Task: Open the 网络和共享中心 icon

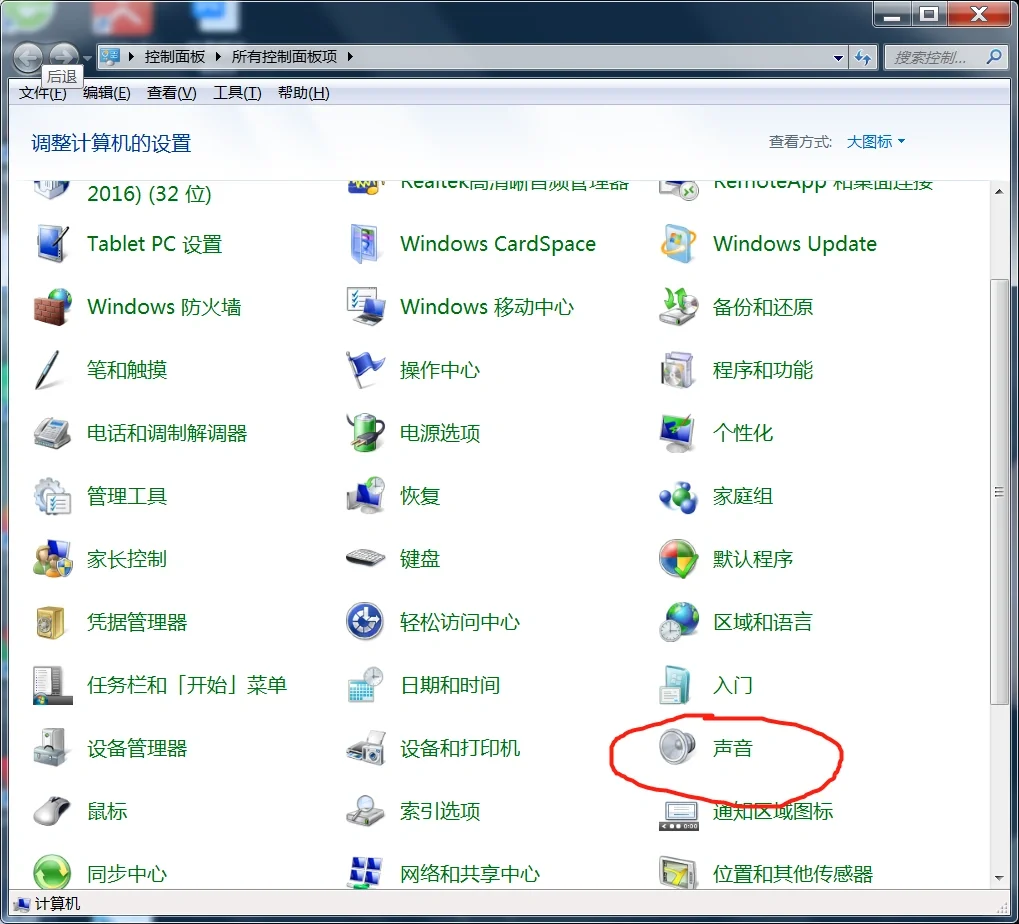Action: pos(365,873)
